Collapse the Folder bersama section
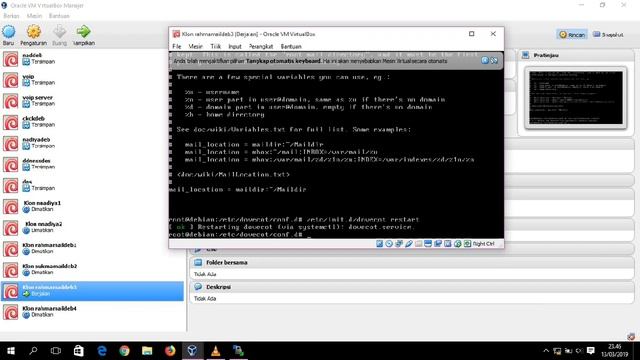640x360 pixels. 411,262
